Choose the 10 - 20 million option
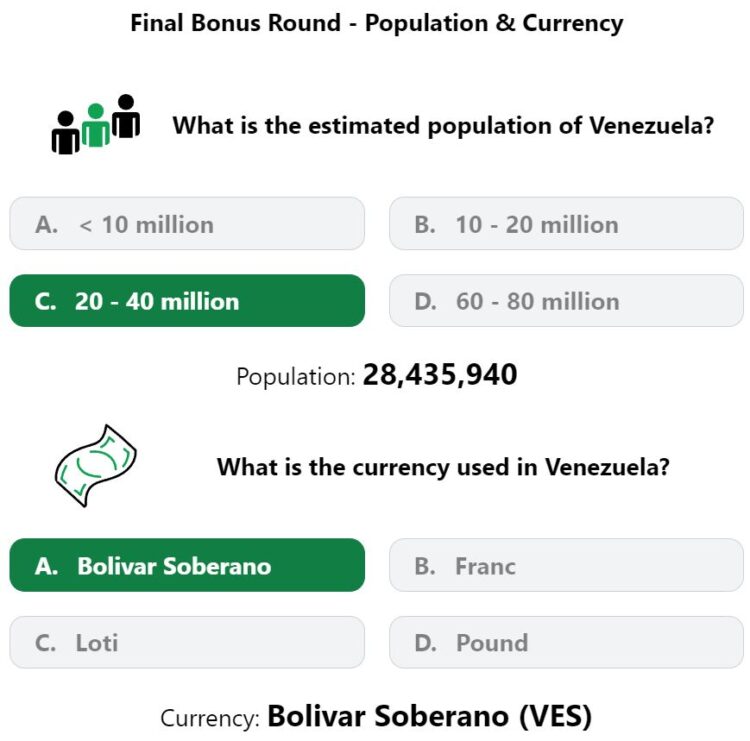This screenshot has height=741, width=750. [566, 223]
